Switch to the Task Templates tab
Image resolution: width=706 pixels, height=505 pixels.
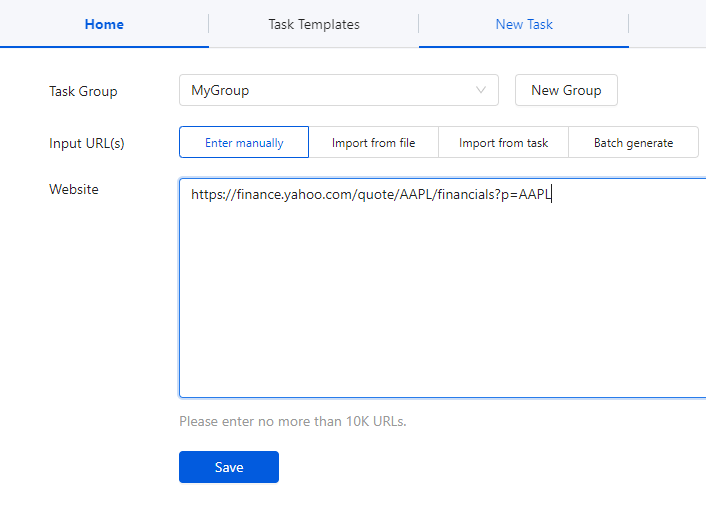click(x=314, y=24)
